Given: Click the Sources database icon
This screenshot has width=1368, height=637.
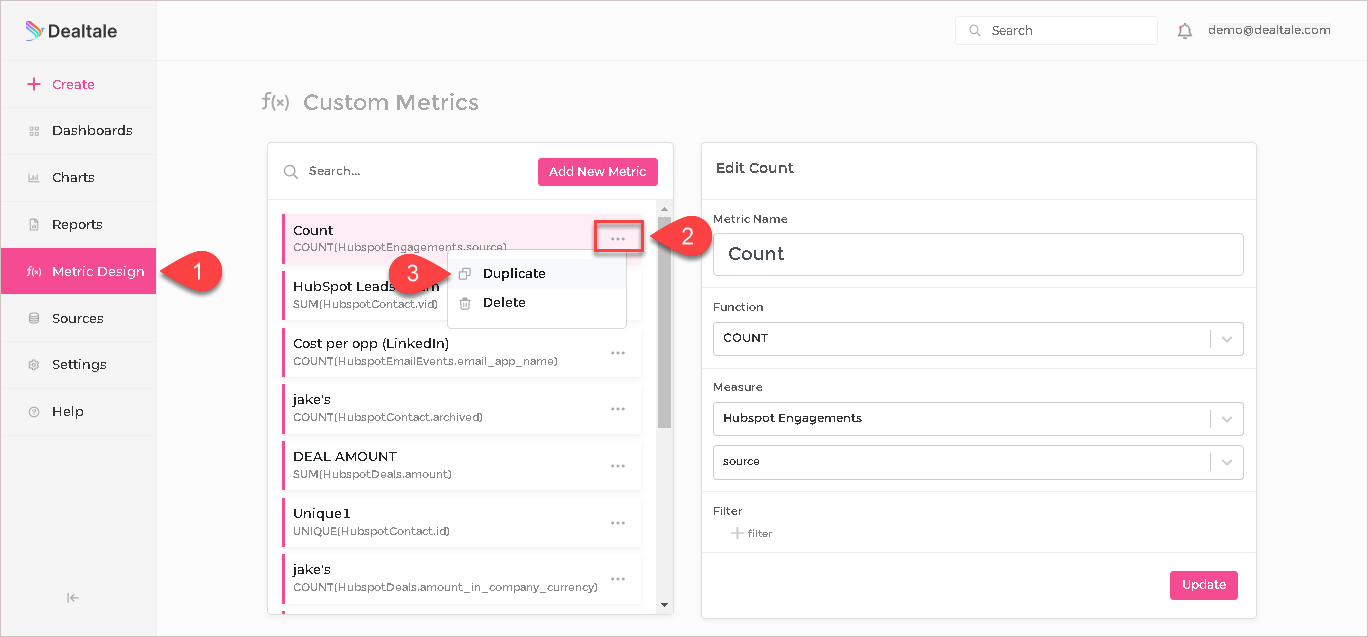Looking at the screenshot, I should [34, 318].
